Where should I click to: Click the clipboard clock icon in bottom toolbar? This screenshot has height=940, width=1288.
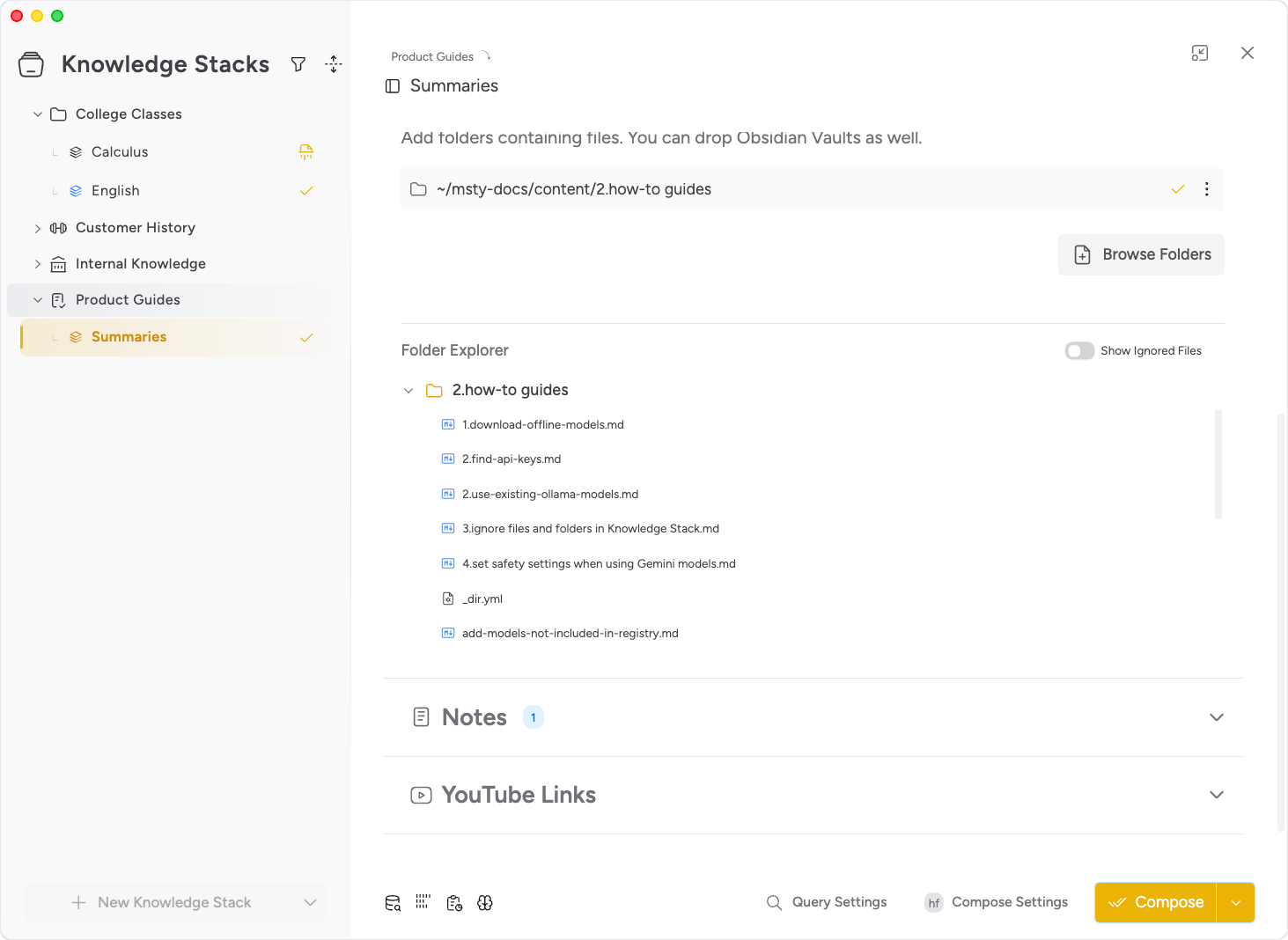coord(454,903)
